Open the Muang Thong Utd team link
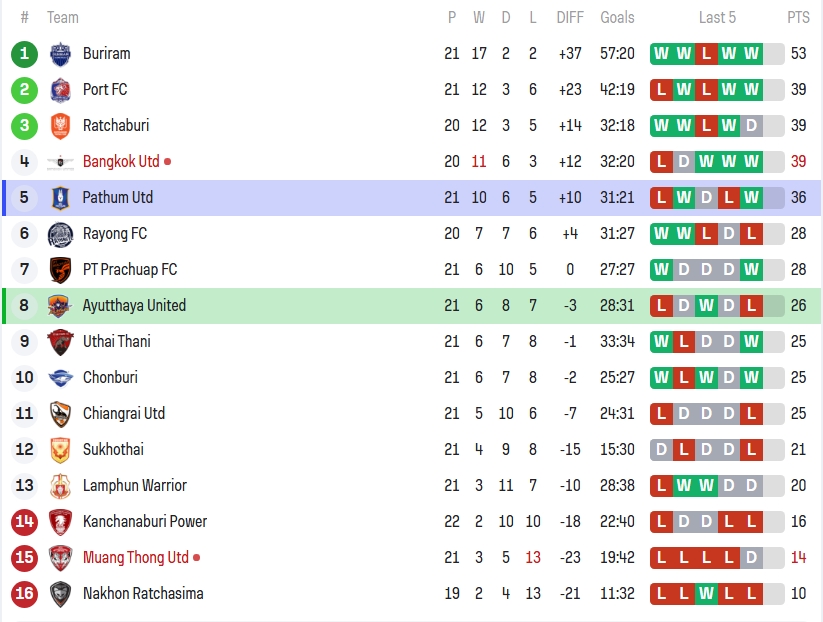Viewport: 823px width, 622px height. 136,558
